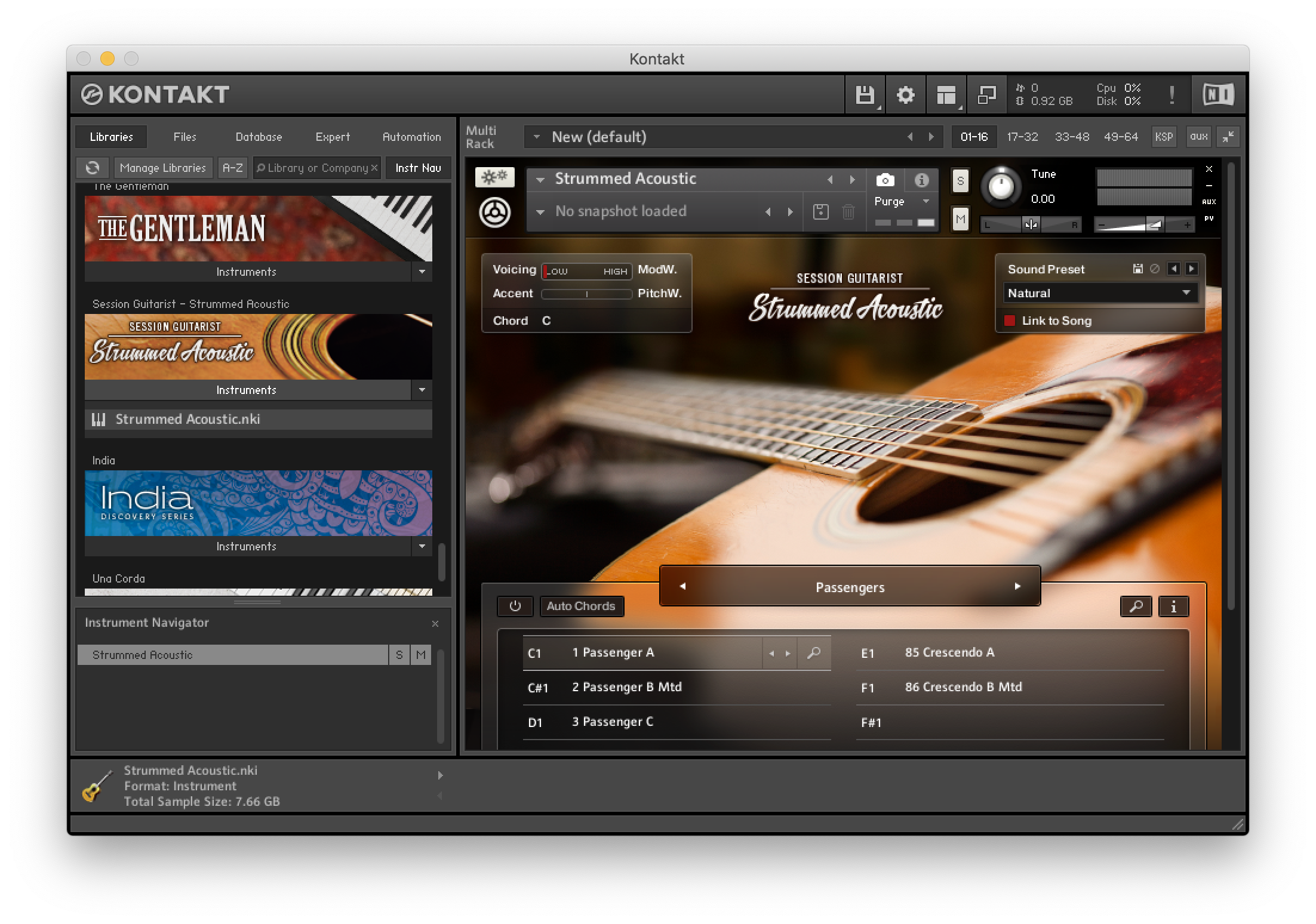This screenshot has height=924, width=1316.
Task: Mute Strummed Acoustic in Instrument Navigator
Action: (x=421, y=655)
